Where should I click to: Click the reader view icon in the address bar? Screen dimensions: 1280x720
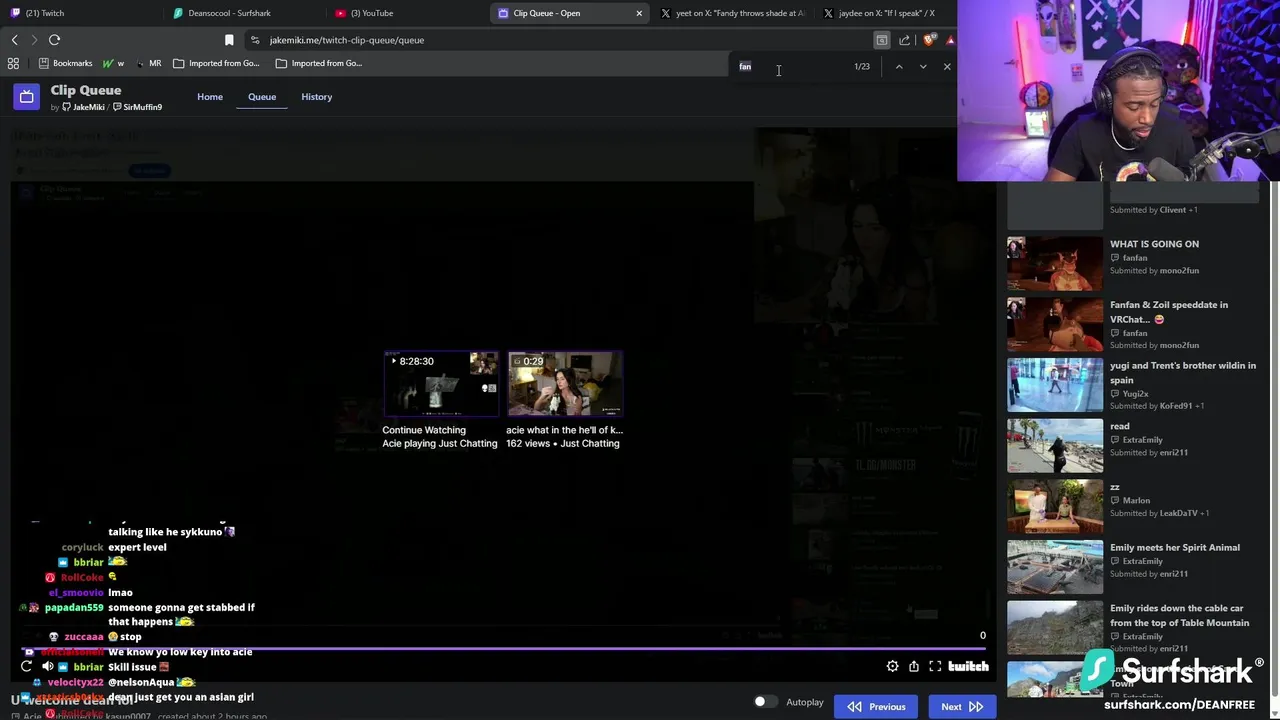(x=881, y=40)
